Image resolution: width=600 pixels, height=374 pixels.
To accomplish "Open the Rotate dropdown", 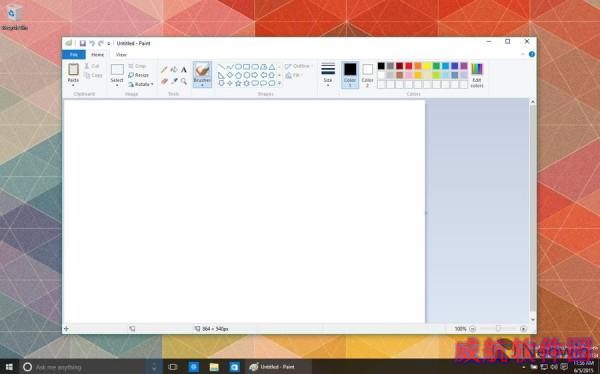I will [x=141, y=84].
